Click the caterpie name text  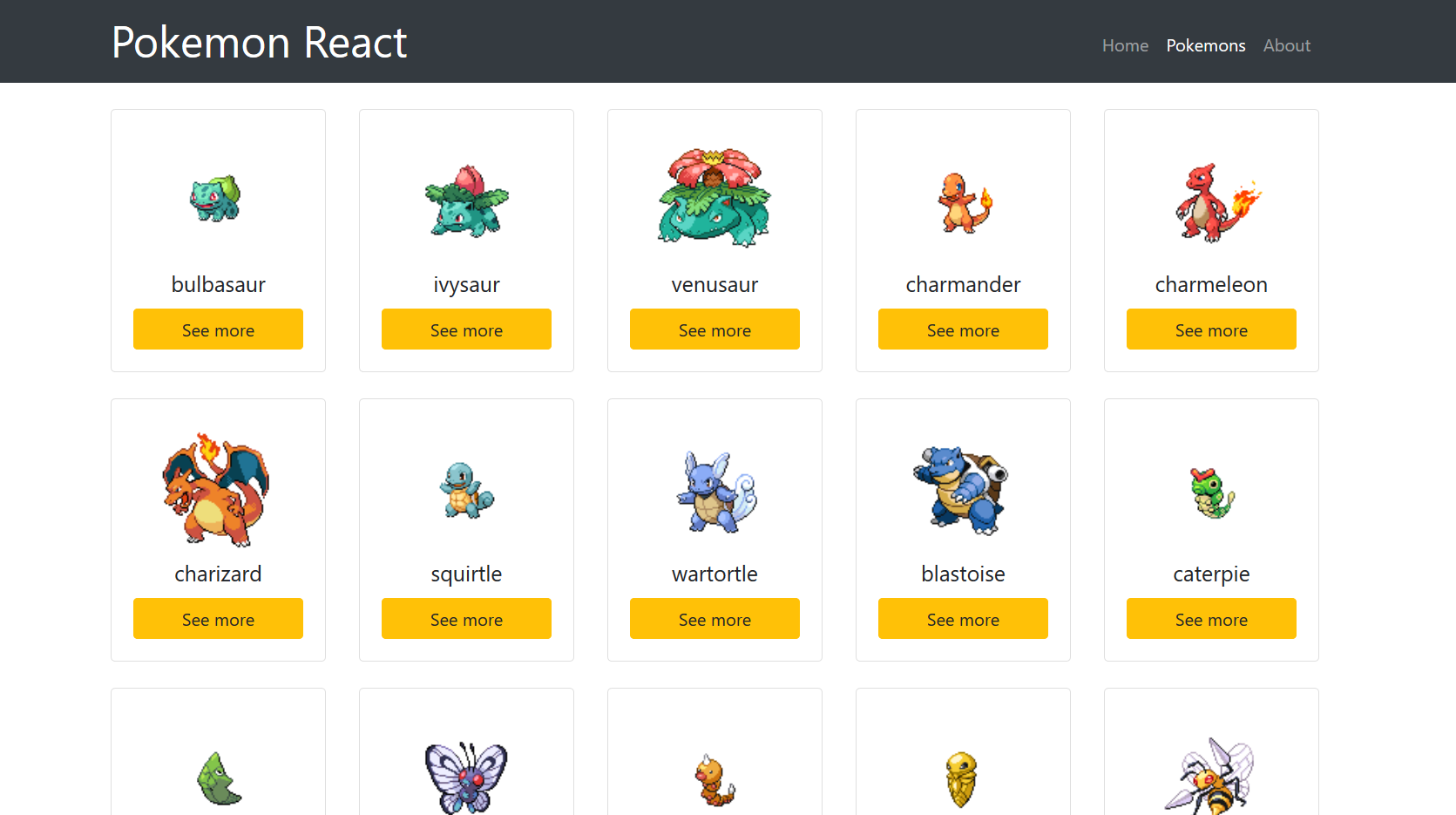[x=1211, y=574]
